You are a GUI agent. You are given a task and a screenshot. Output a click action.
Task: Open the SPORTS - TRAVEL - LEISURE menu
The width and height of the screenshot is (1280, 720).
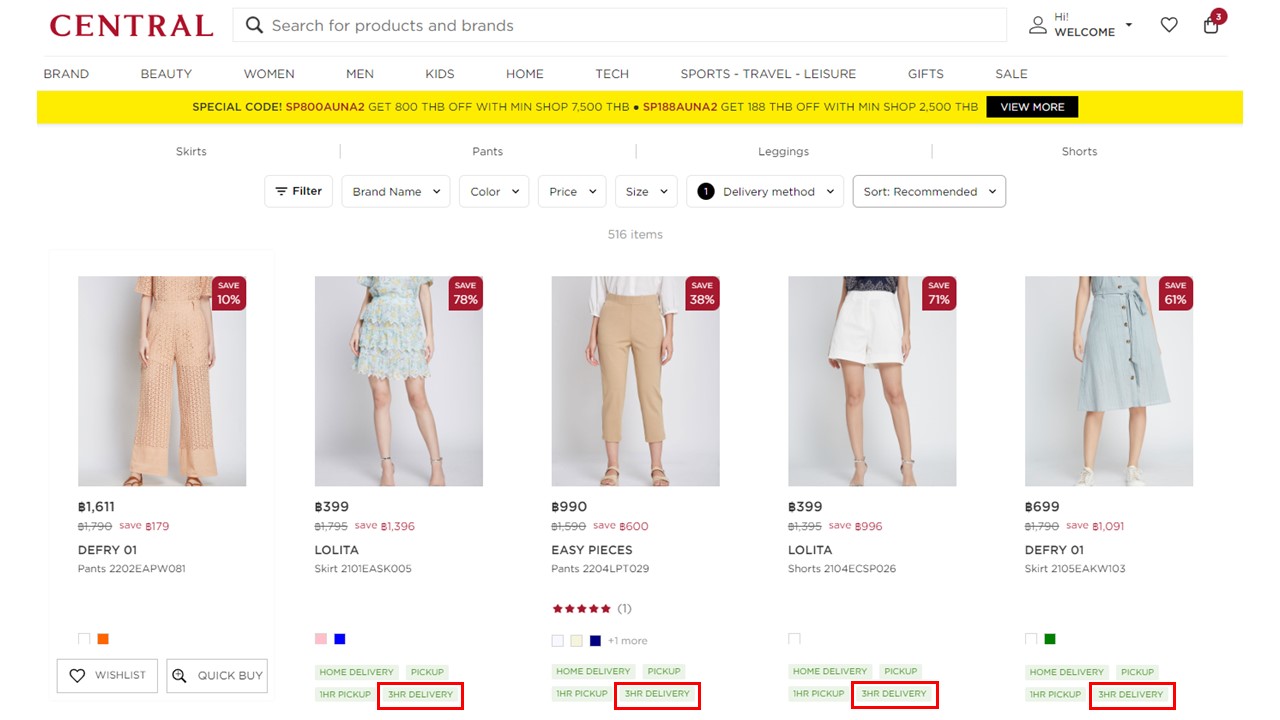[x=768, y=74]
